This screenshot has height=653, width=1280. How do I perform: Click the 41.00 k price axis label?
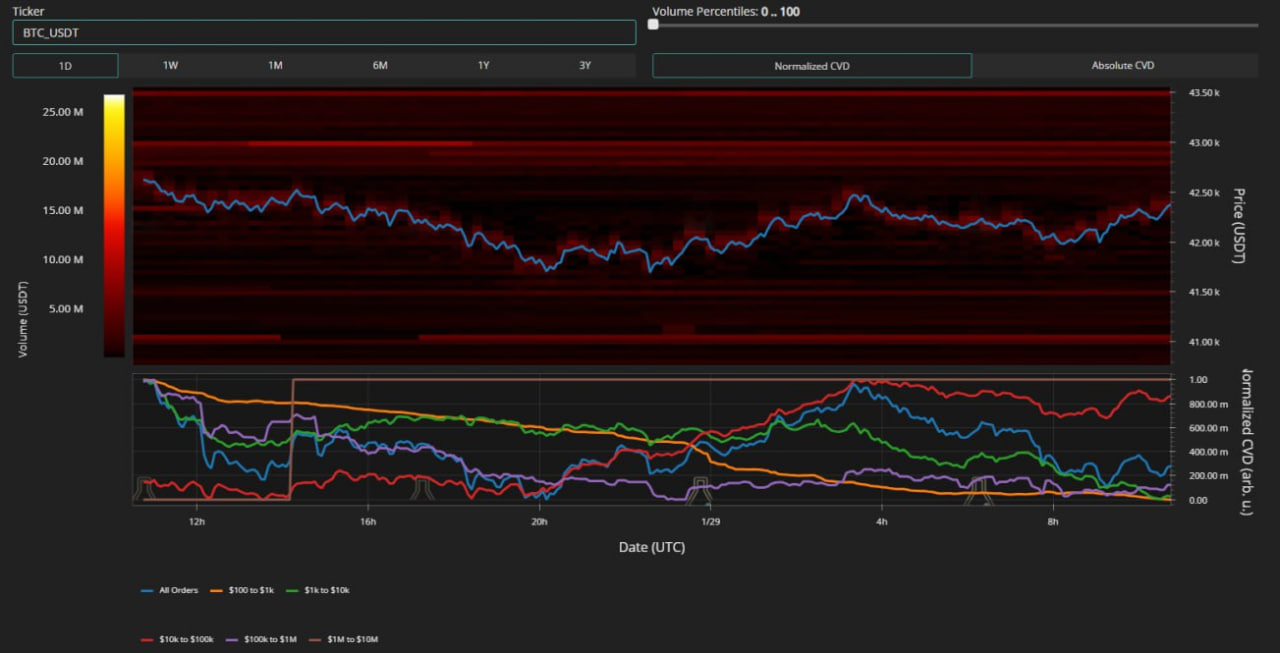[x=1203, y=342]
